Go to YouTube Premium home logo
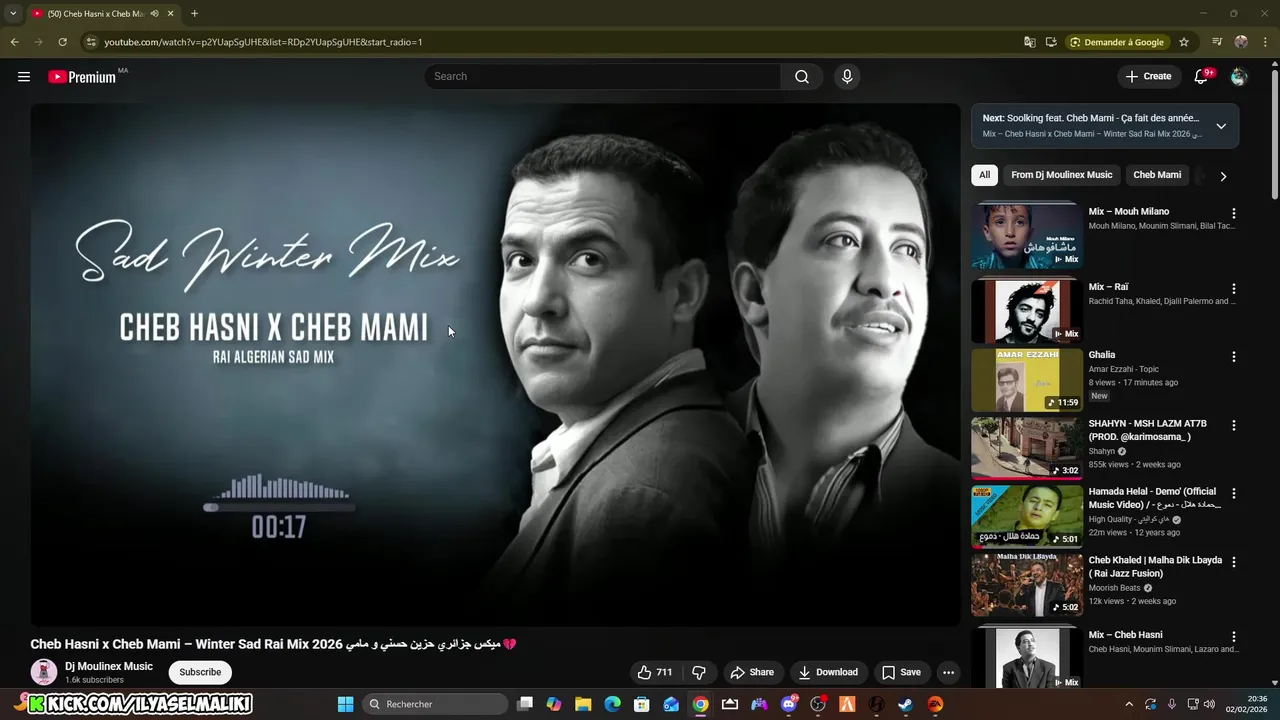 83,76
